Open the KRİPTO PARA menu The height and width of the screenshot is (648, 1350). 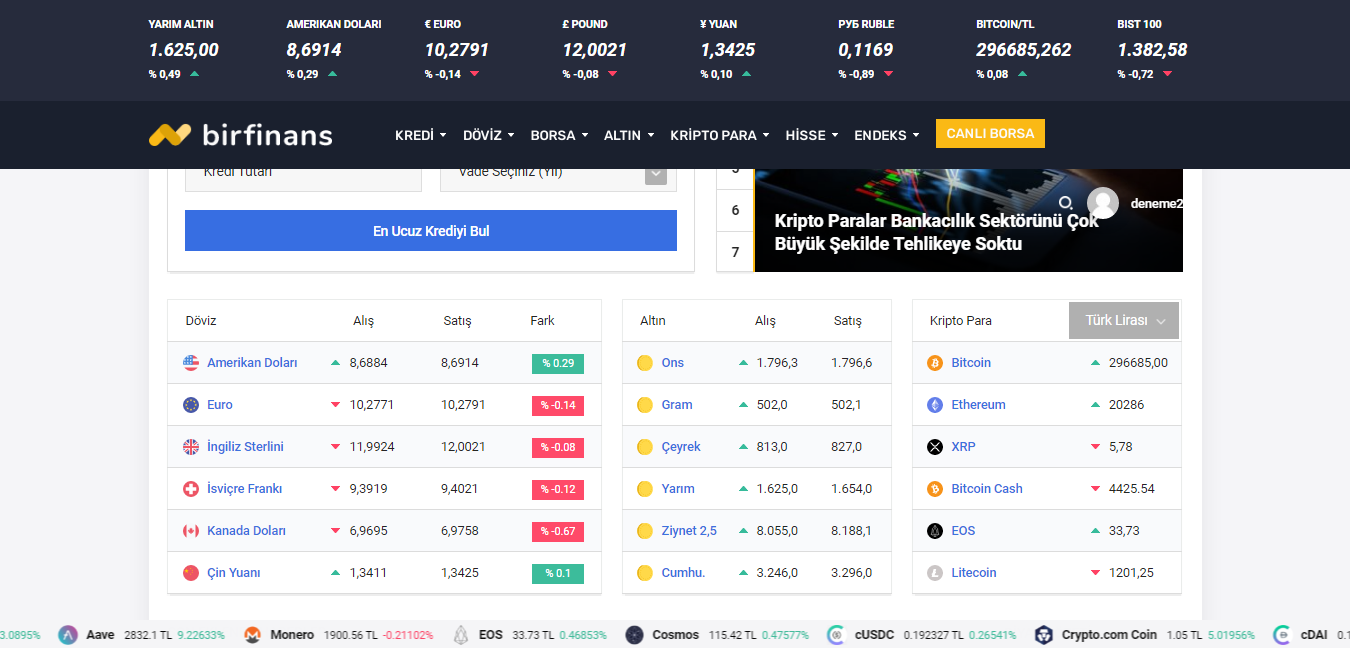pyautogui.click(x=720, y=135)
